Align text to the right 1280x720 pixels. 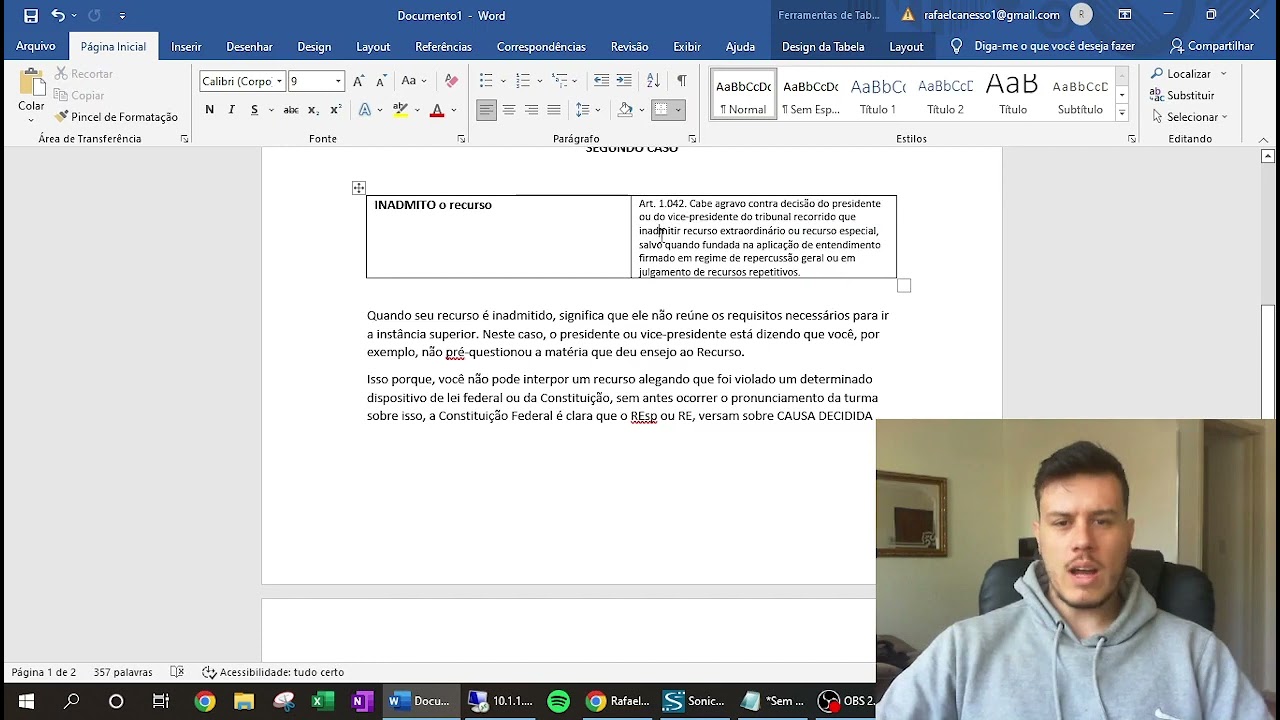click(531, 110)
